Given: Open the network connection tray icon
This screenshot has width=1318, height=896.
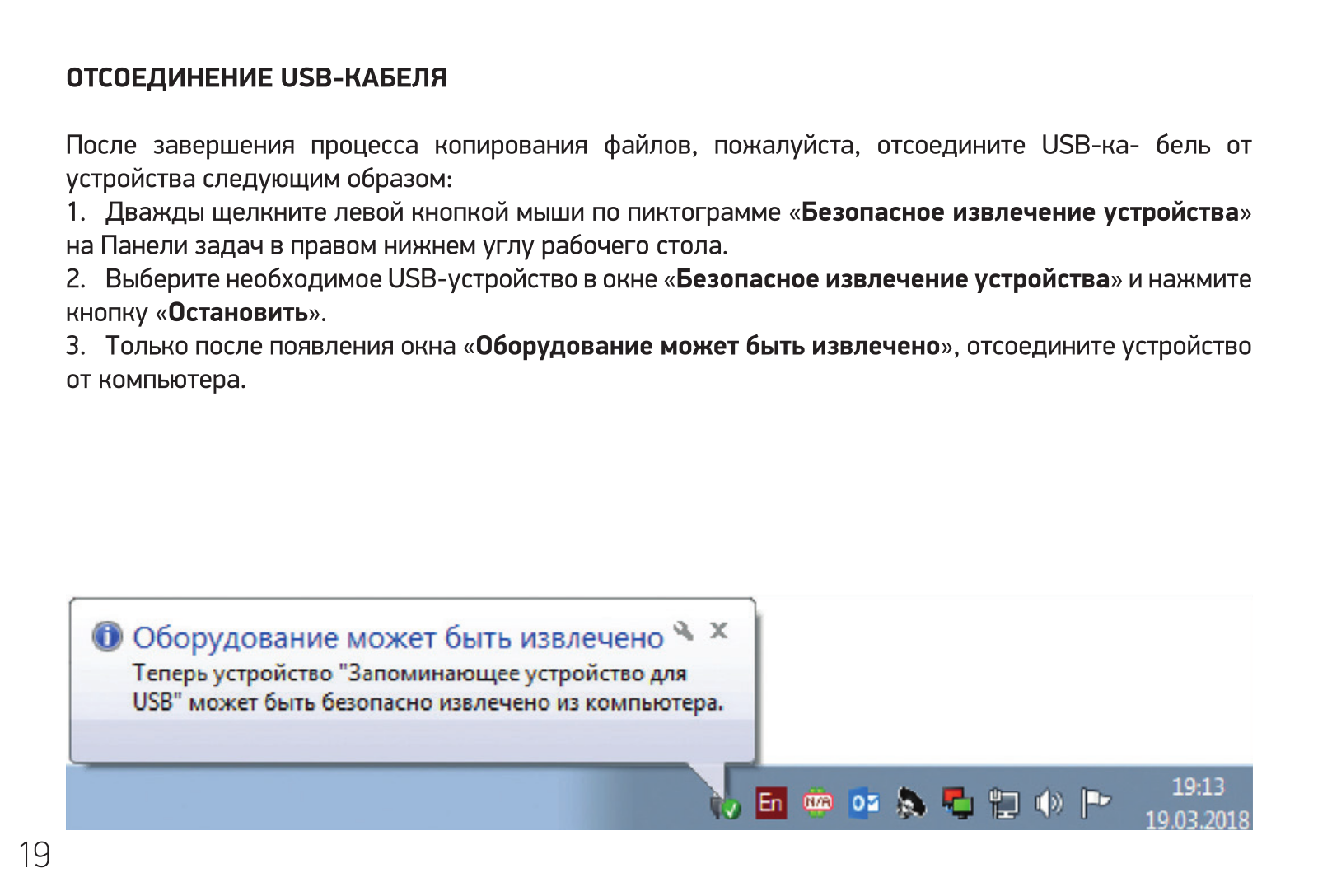Looking at the screenshot, I should pos(1003,803).
